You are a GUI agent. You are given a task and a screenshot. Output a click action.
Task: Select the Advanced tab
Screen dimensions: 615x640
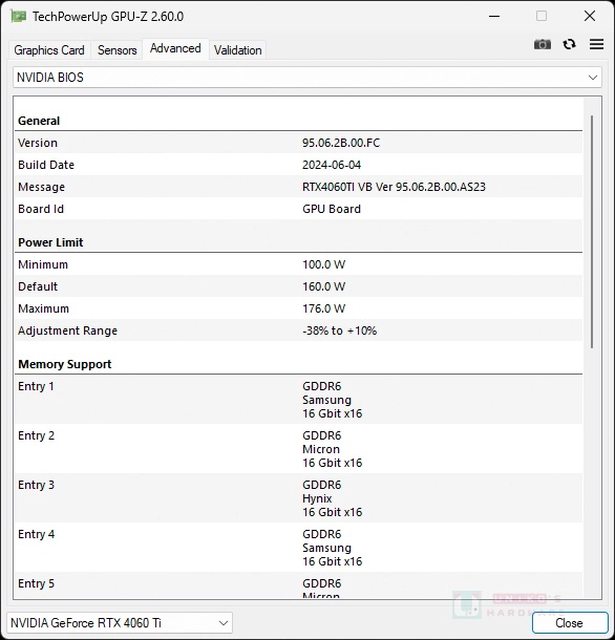(x=175, y=48)
